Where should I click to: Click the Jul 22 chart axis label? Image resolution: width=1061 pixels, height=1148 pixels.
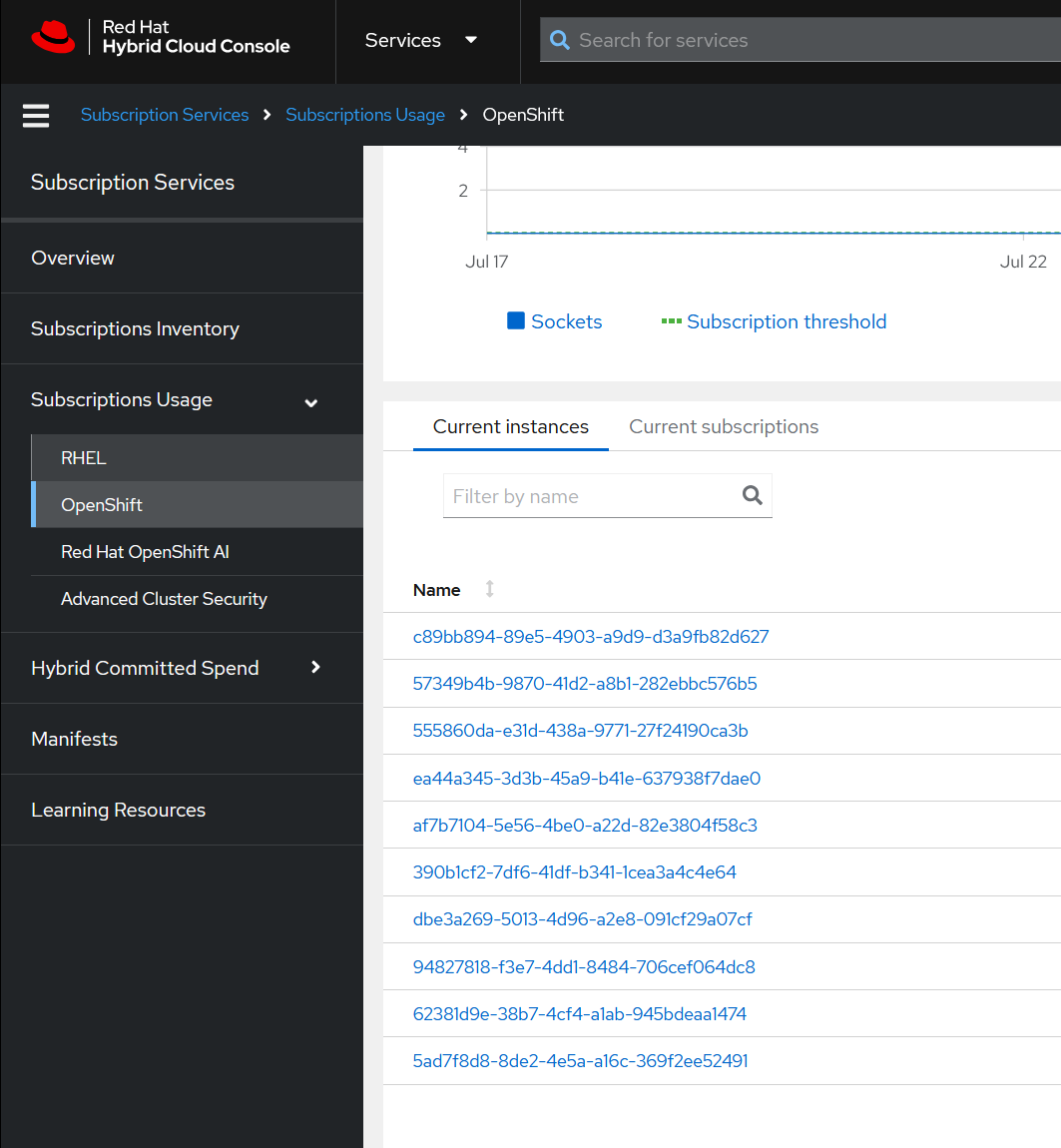tap(1023, 262)
